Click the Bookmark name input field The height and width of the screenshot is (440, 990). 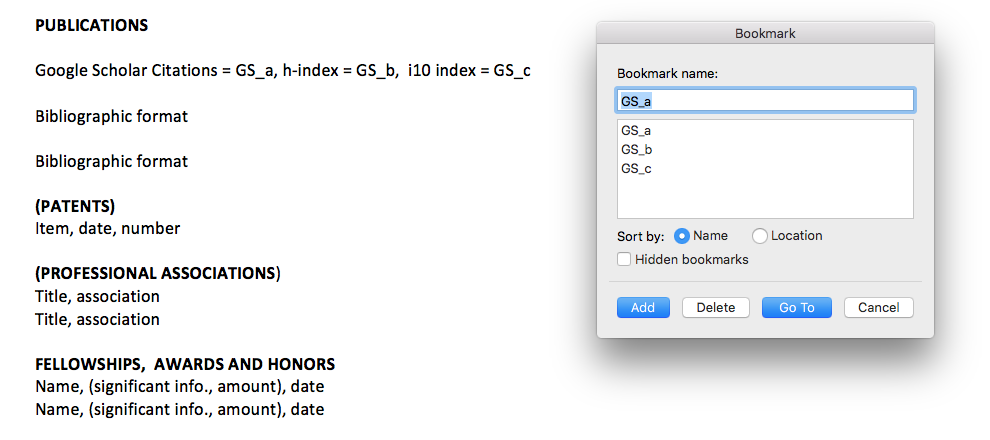coord(765,100)
